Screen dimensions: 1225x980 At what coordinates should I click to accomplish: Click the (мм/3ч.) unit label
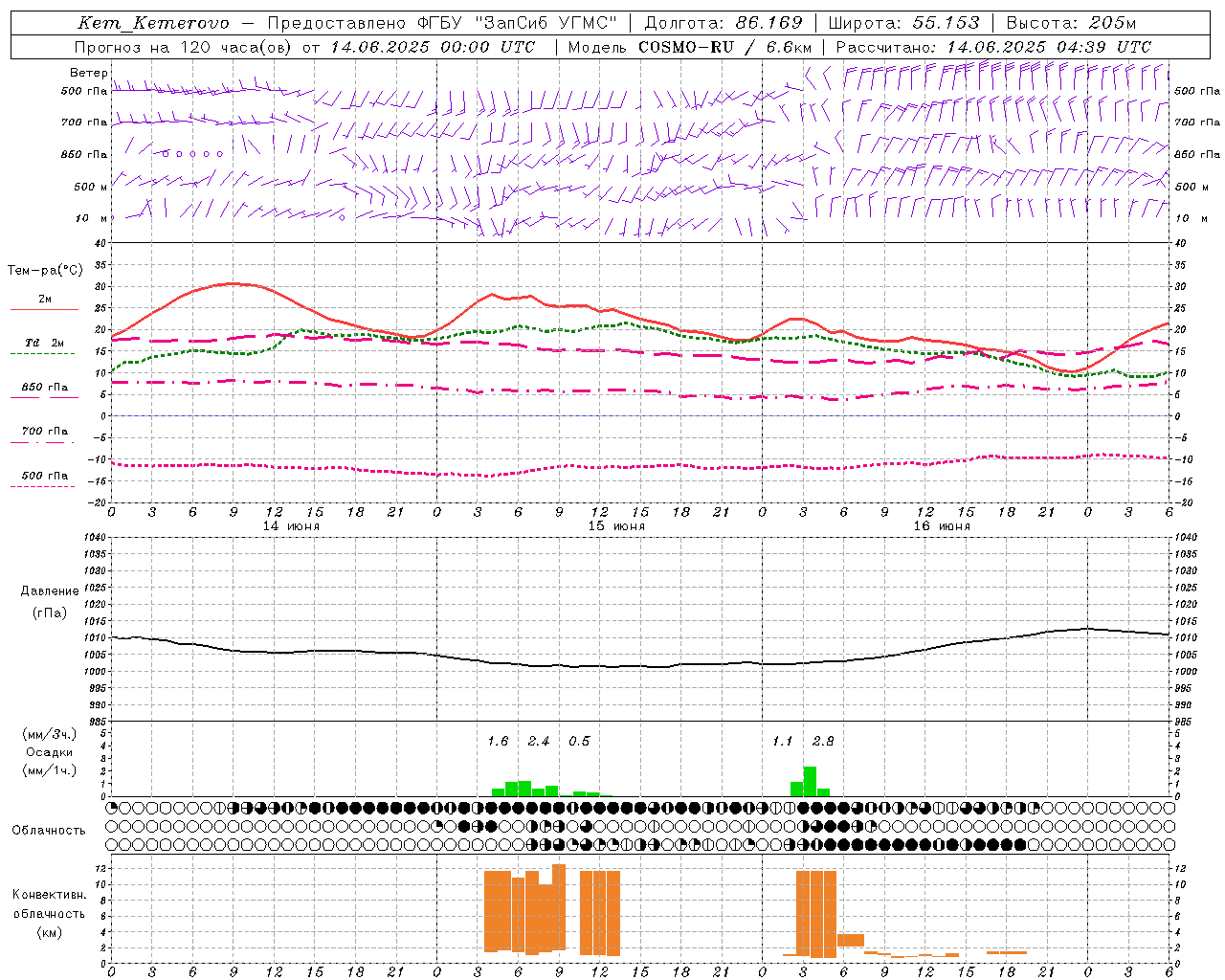(50, 734)
